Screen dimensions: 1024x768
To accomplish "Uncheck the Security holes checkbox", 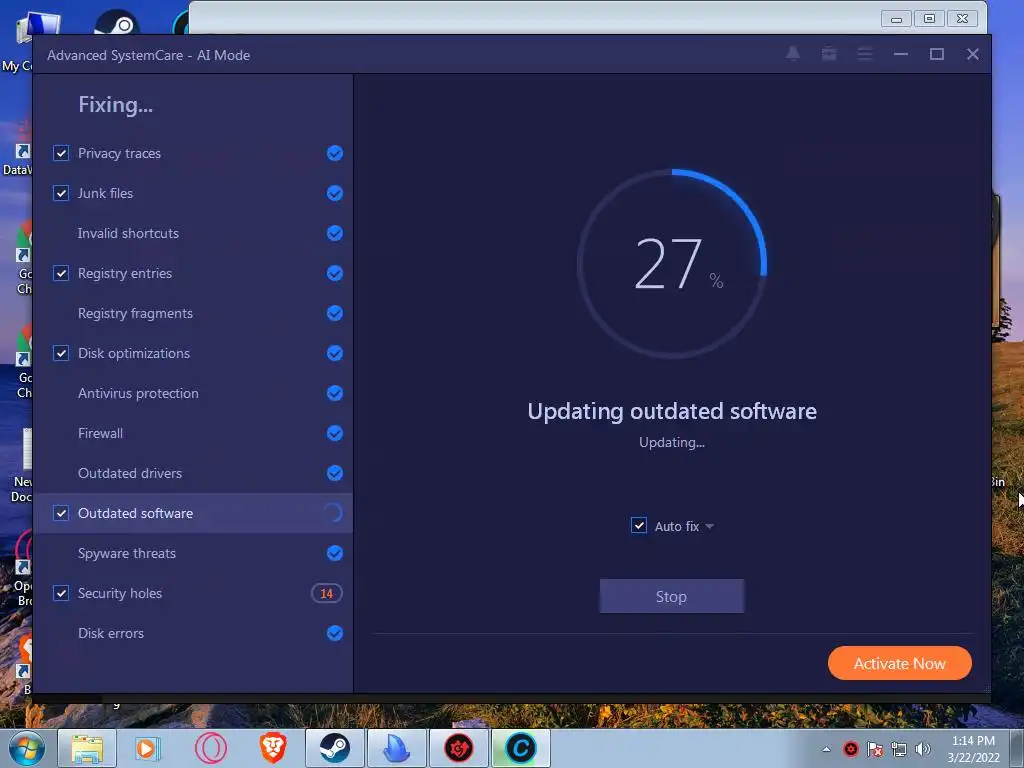I will (61, 593).
